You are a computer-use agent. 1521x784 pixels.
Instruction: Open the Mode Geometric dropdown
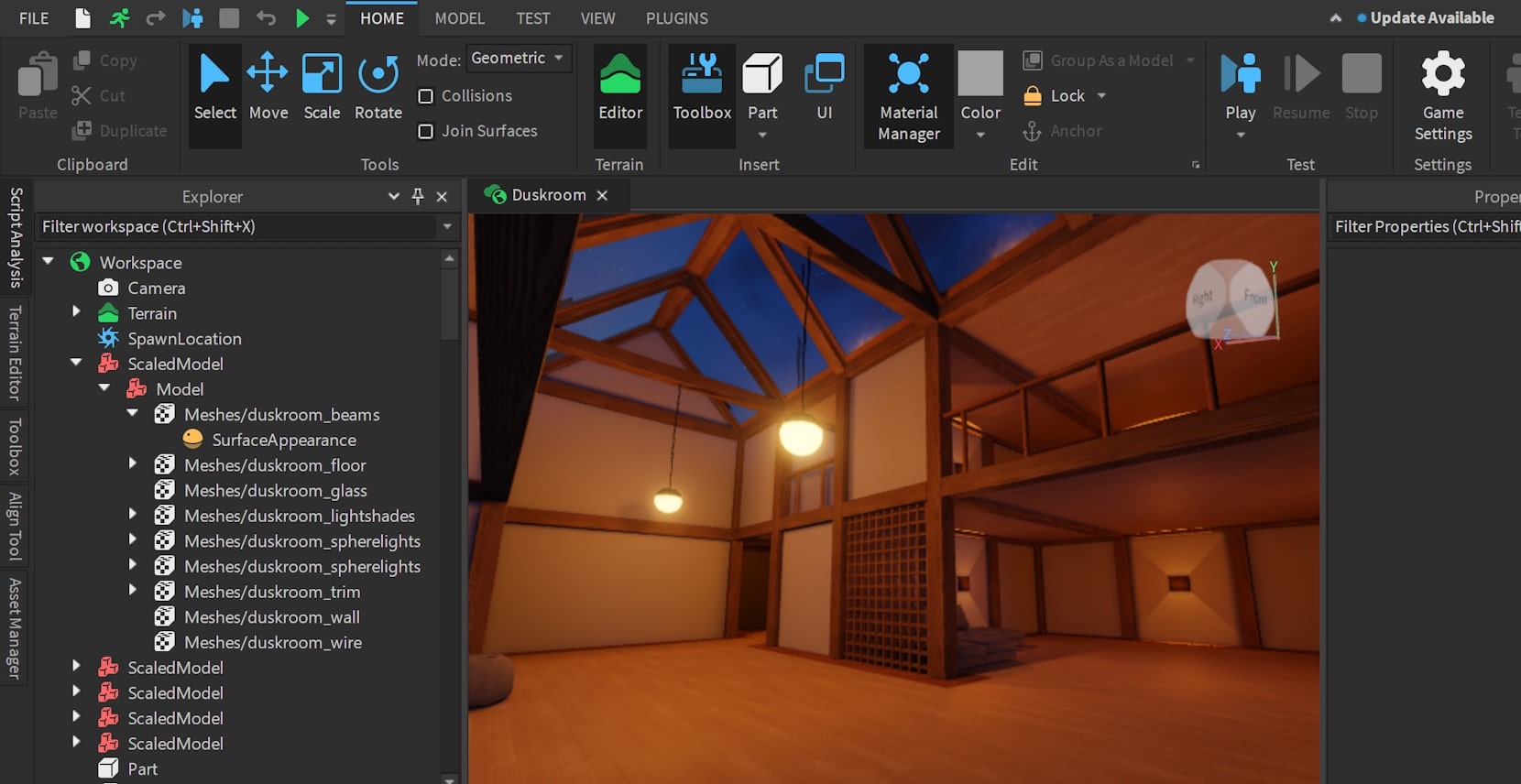click(x=518, y=59)
